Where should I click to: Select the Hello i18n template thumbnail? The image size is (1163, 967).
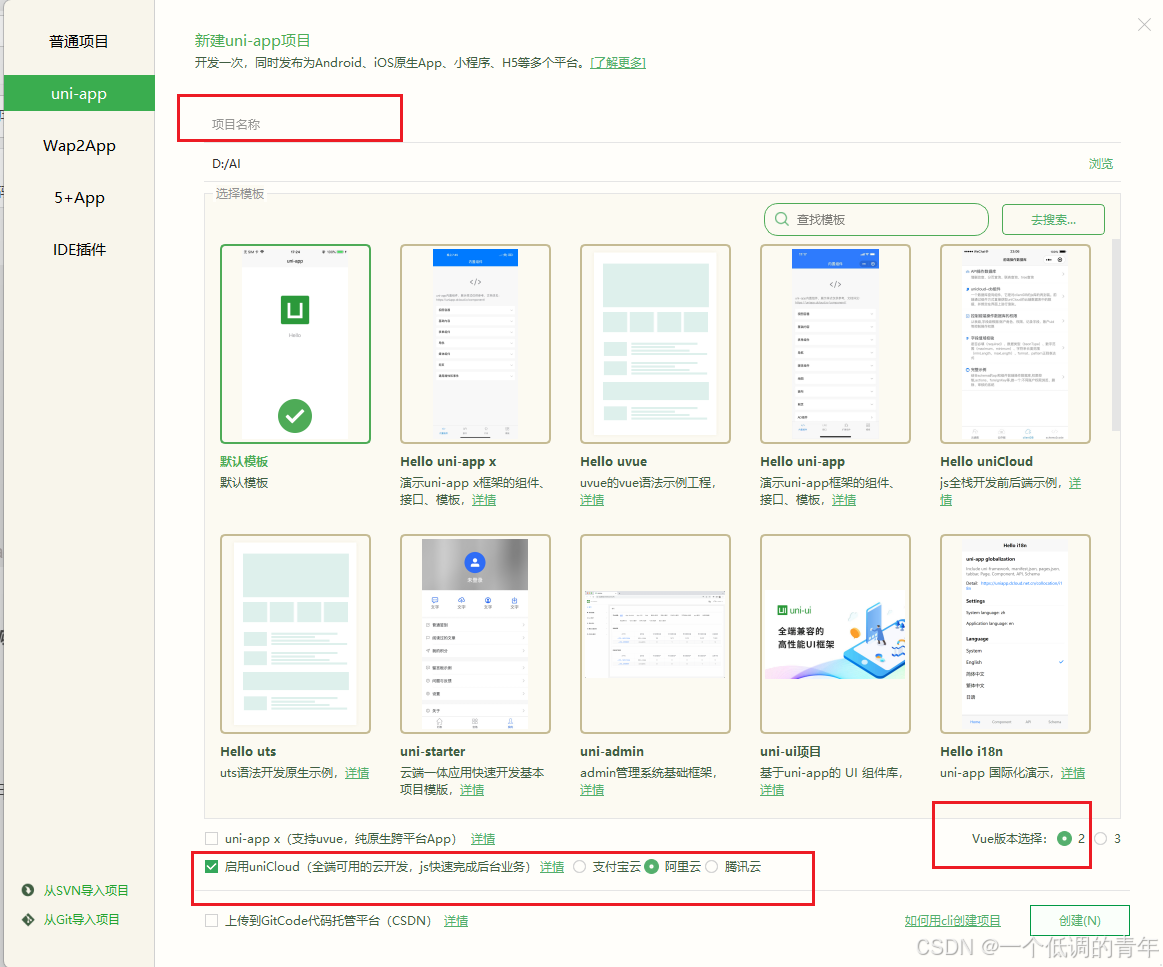pos(1015,634)
